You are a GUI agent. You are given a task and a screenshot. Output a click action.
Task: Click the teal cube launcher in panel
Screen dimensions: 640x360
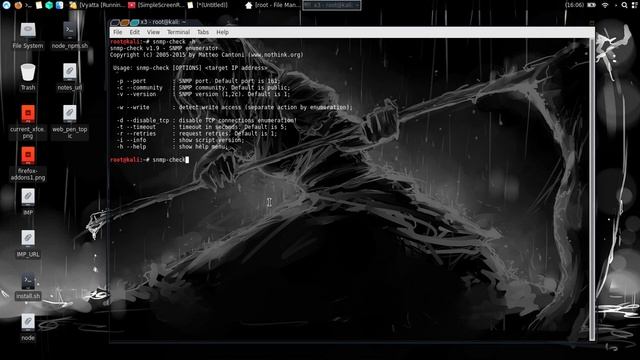[49, 5]
